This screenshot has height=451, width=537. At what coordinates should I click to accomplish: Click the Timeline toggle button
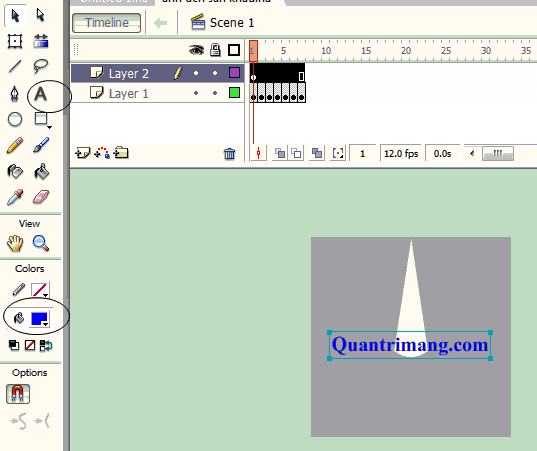(107, 23)
